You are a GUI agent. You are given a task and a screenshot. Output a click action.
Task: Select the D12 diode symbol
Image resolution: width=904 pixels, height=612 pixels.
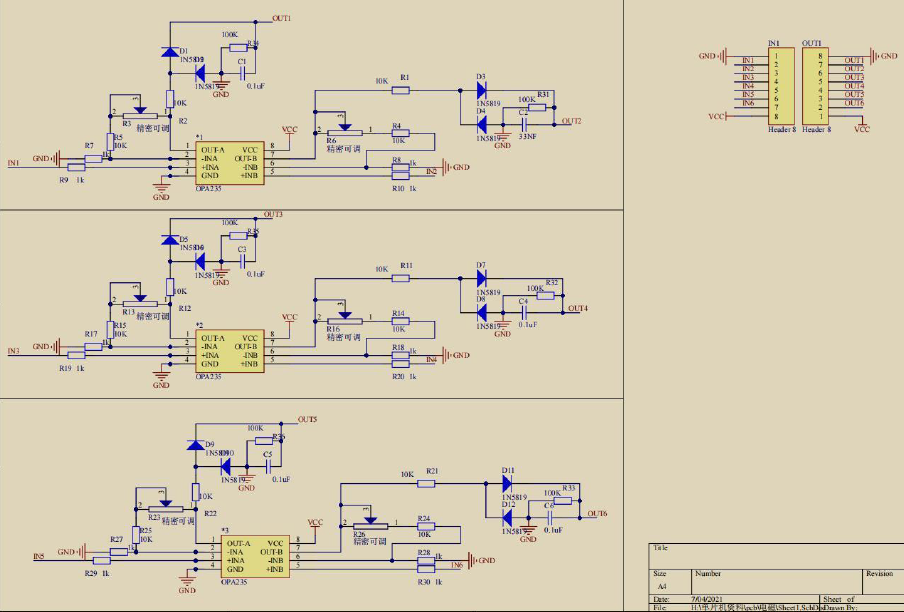[507, 517]
